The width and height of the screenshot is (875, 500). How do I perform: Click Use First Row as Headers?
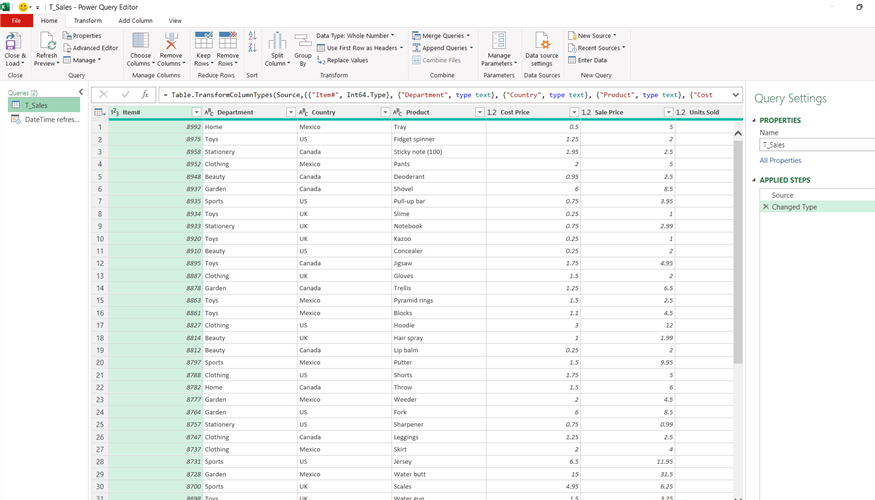(x=359, y=48)
